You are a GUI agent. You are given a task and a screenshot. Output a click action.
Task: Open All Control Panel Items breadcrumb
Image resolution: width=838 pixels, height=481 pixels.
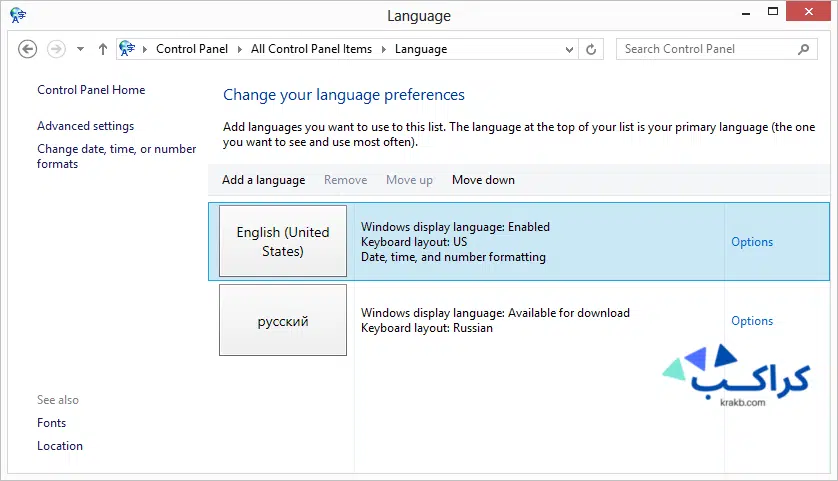coord(311,49)
